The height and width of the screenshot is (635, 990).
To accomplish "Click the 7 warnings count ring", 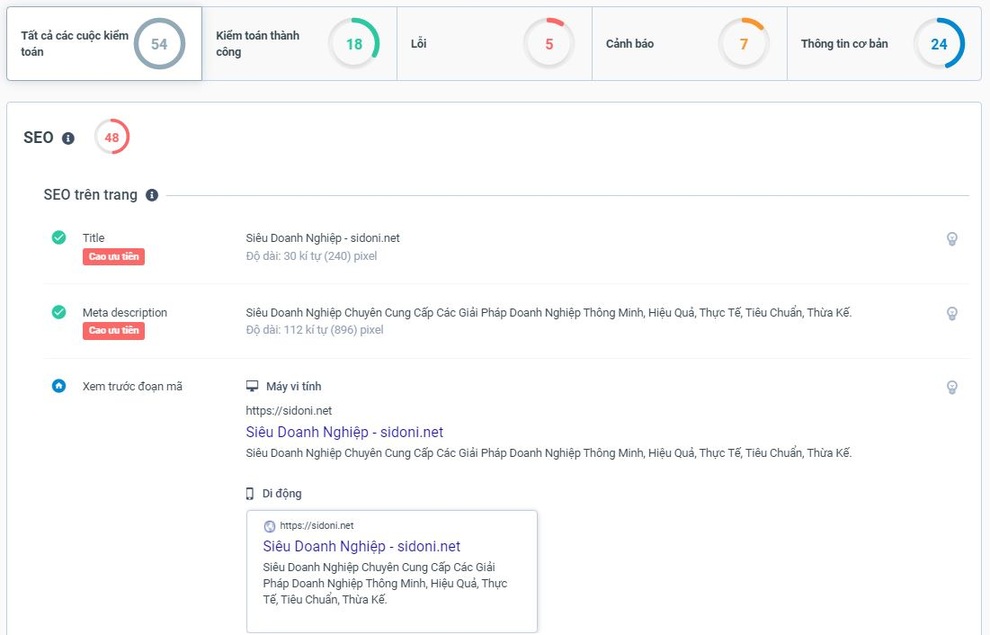I will tap(744, 44).
